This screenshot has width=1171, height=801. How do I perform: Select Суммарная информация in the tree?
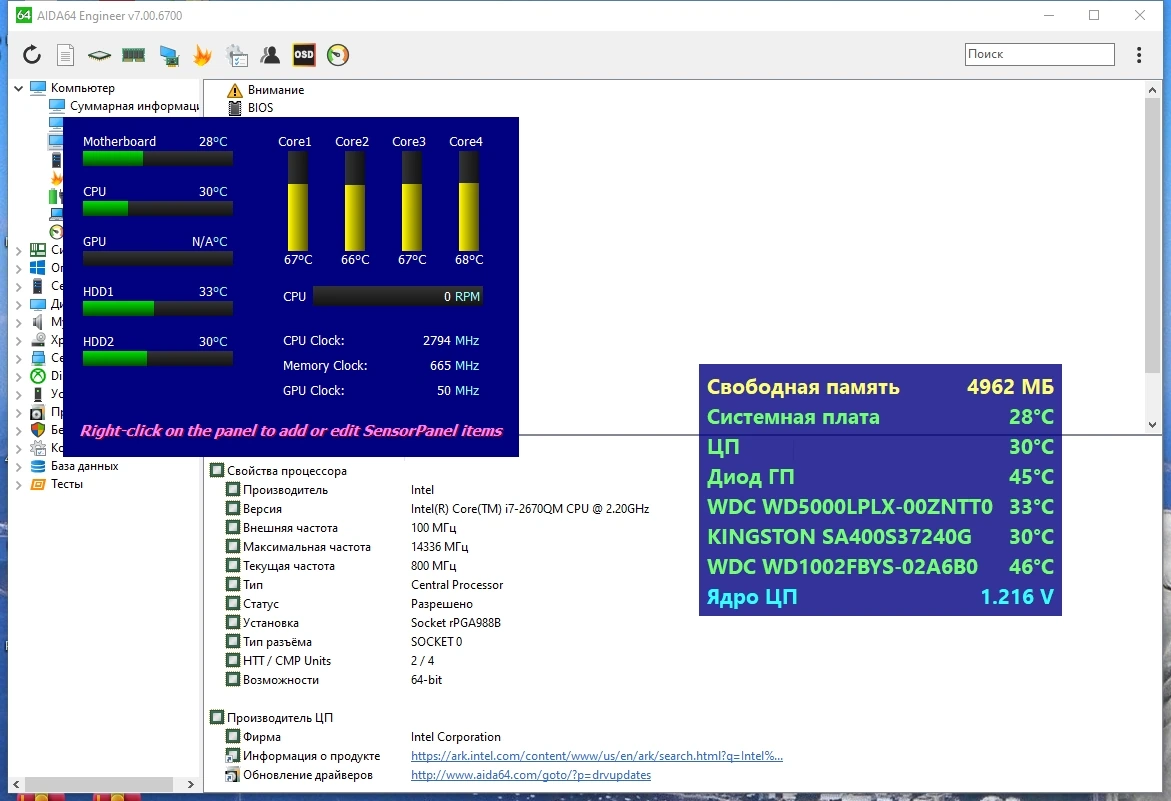point(134,106)
